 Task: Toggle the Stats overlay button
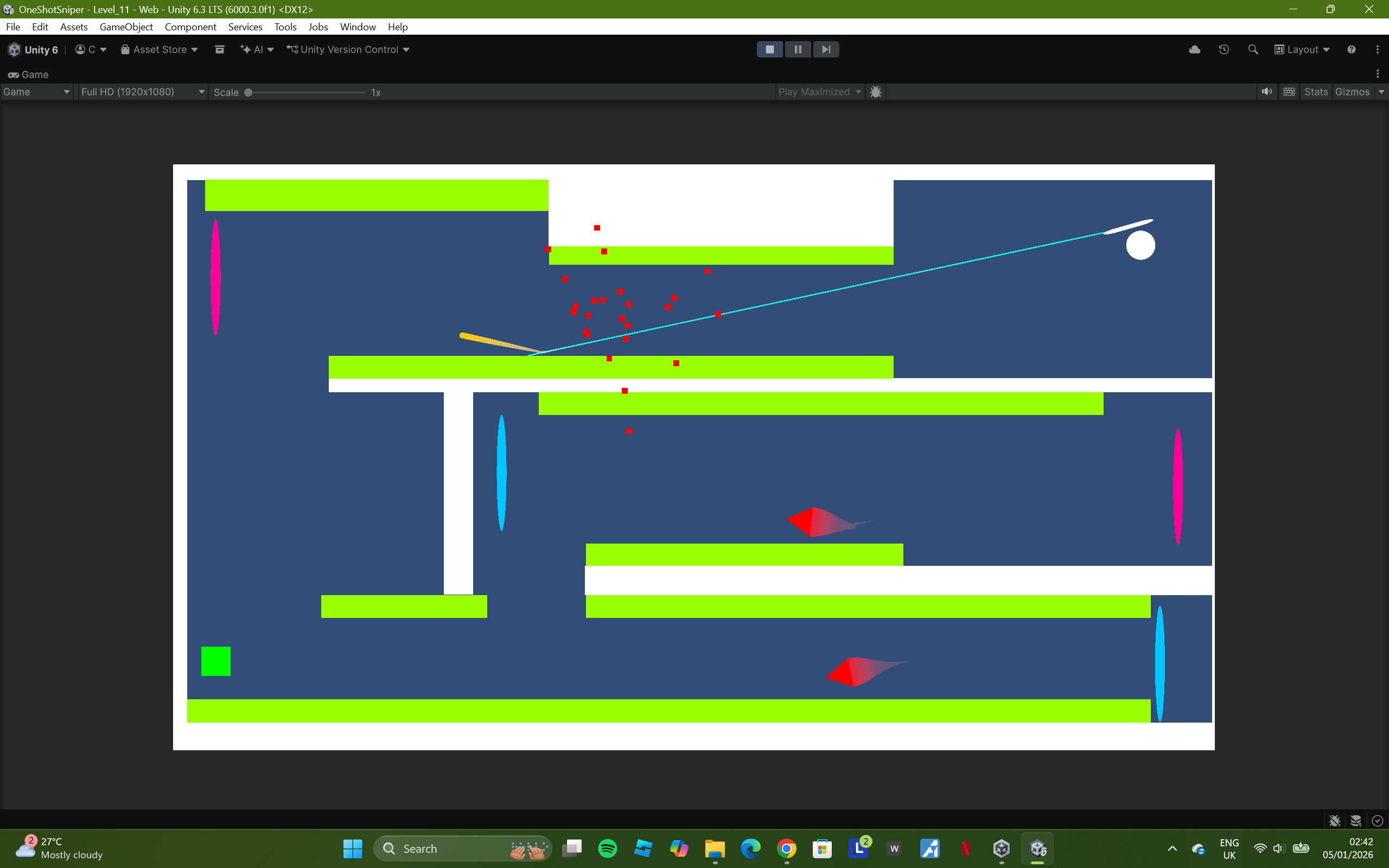[1316, 92]
